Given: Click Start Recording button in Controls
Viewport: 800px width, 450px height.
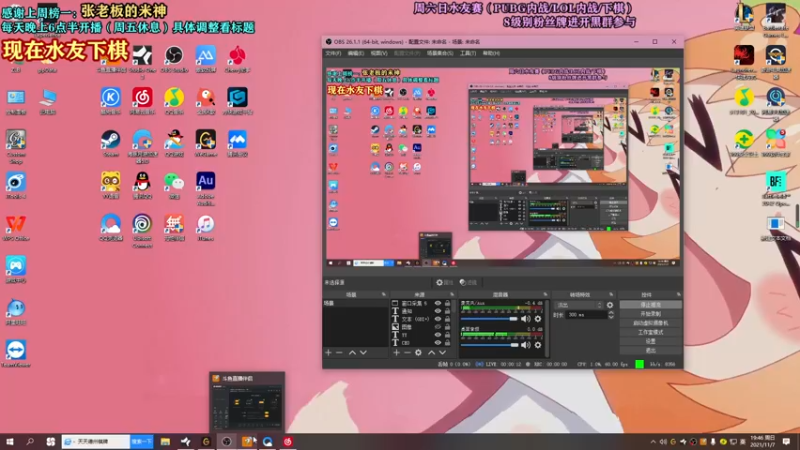Looking at the screenshot, I should 651,314.
